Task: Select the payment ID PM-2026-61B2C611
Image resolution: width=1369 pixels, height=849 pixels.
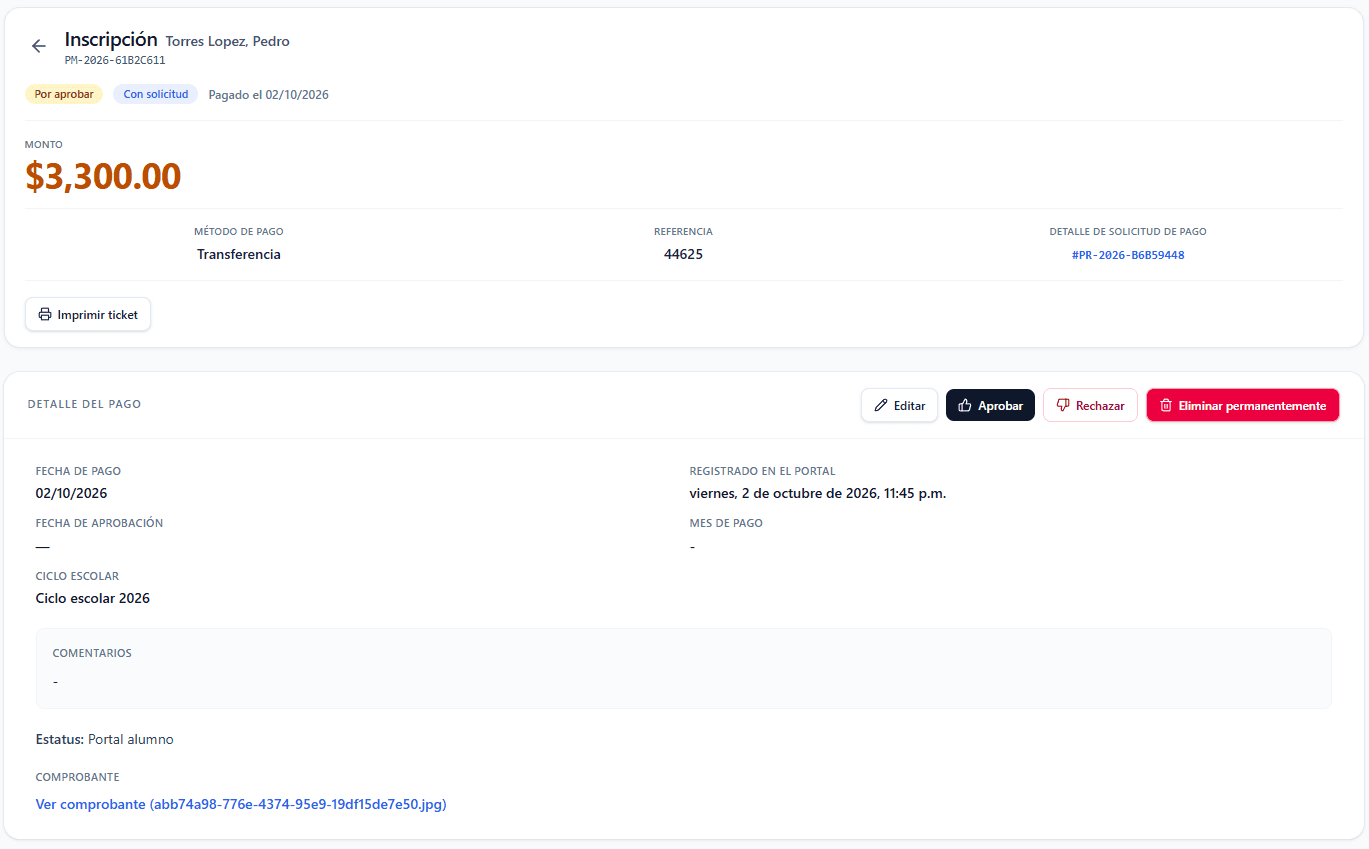Action: (x=115, y=60)
